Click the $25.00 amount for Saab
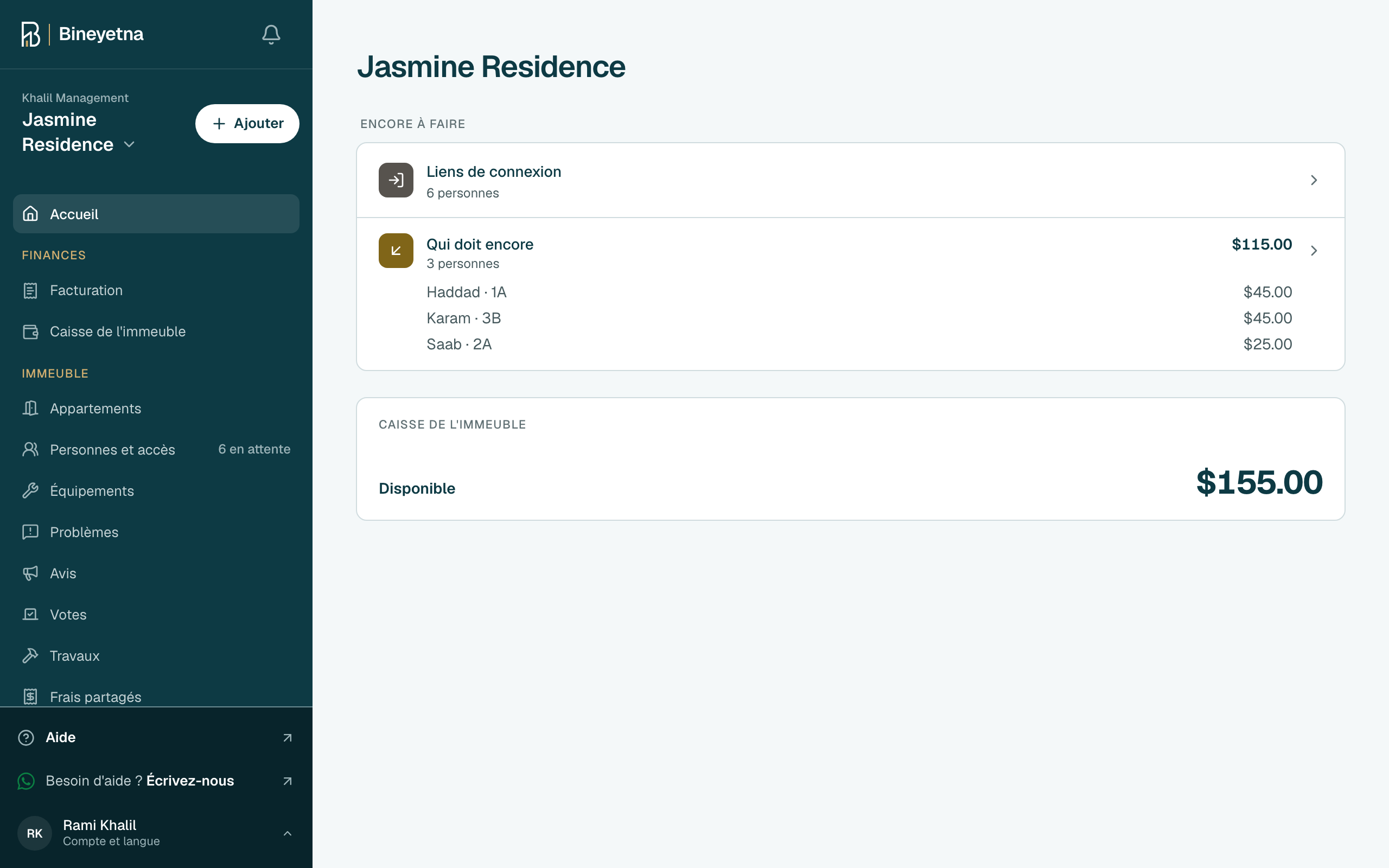The height and width of the screenshot is (868, 1389). 1267,344
